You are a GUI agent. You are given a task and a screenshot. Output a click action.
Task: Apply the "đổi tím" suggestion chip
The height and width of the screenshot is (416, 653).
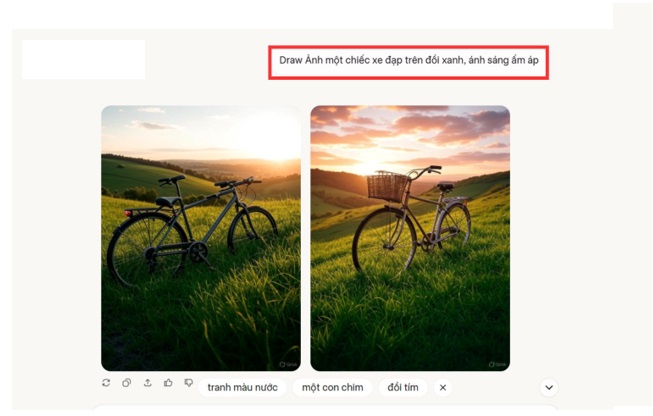coord(403,388)
